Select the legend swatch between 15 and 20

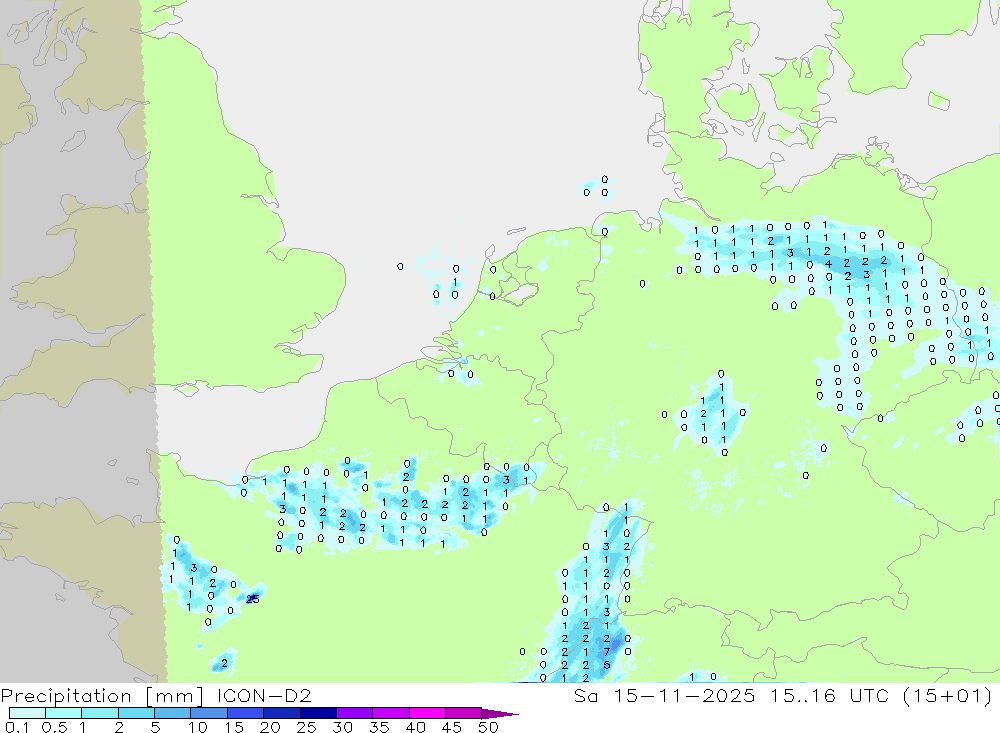click(246, 713)
